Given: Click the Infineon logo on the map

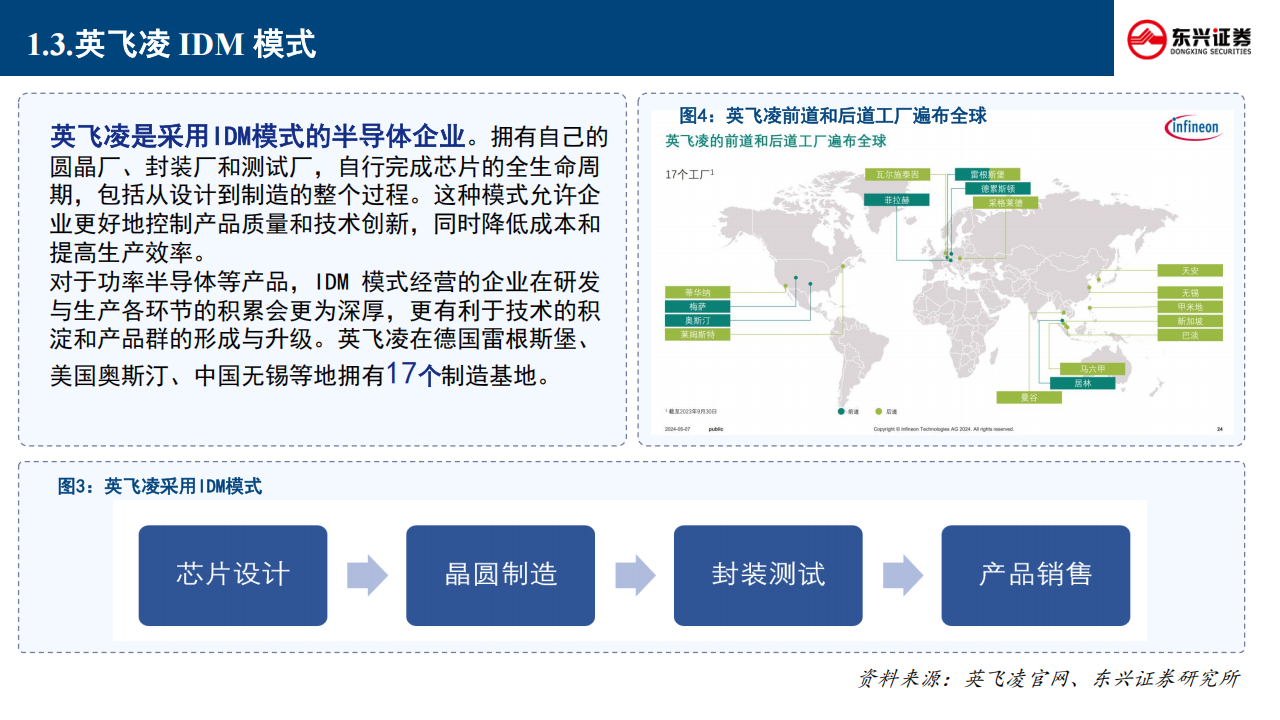Looking at the screenshot, I should click(1193, 127).
